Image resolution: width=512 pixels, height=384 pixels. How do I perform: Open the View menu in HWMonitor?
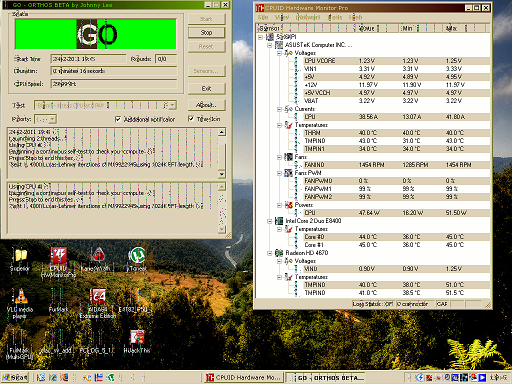tap(282, 17)
